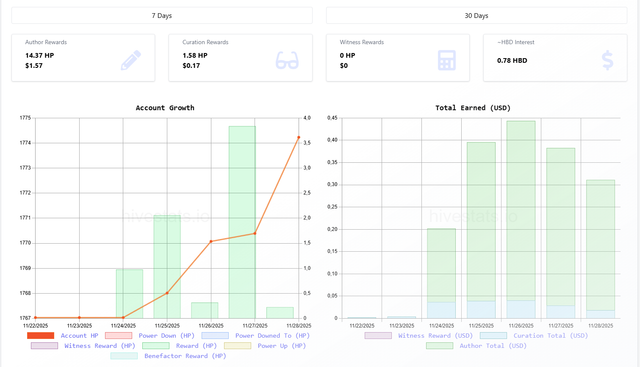Click the 11/28/2025 account HP line point

299,138
